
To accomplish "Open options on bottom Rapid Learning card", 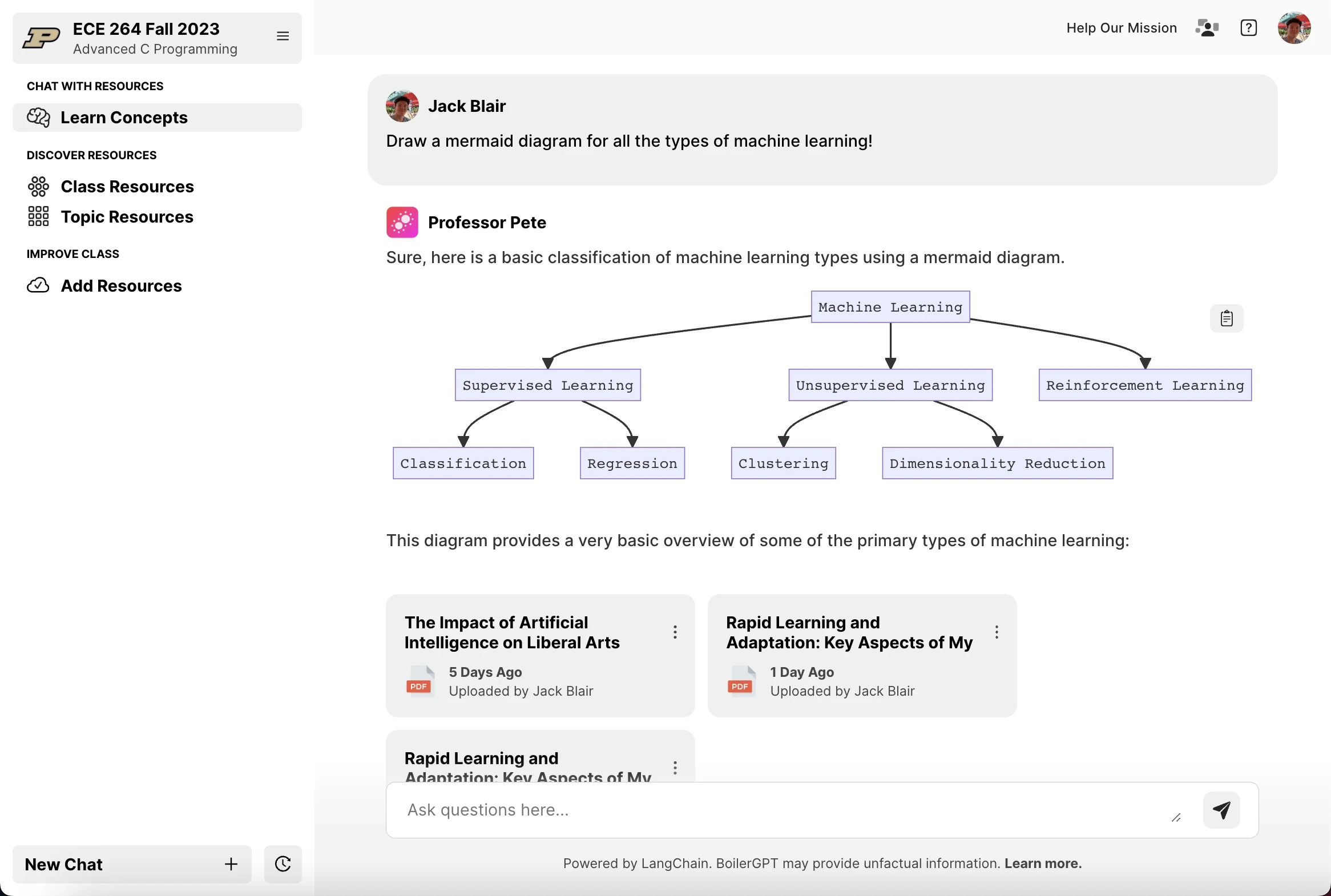I will [675, 768].
